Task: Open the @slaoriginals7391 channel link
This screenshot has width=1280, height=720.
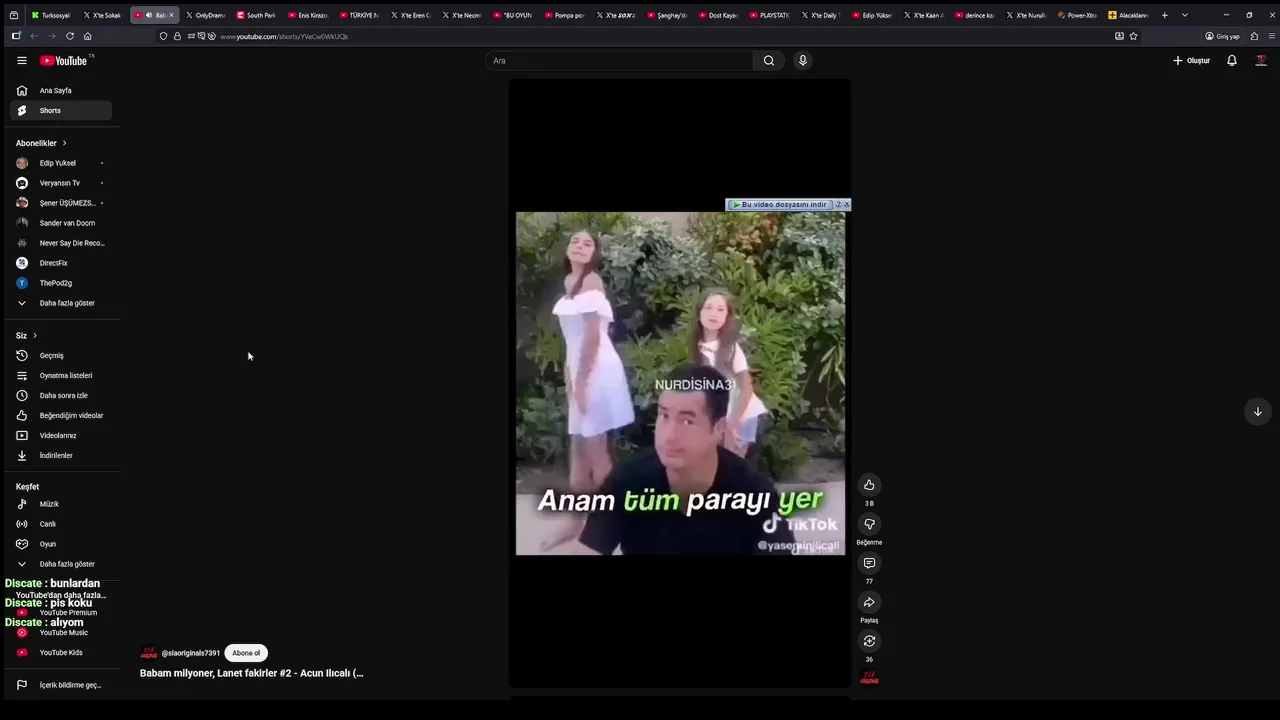Action: point(190,653)
